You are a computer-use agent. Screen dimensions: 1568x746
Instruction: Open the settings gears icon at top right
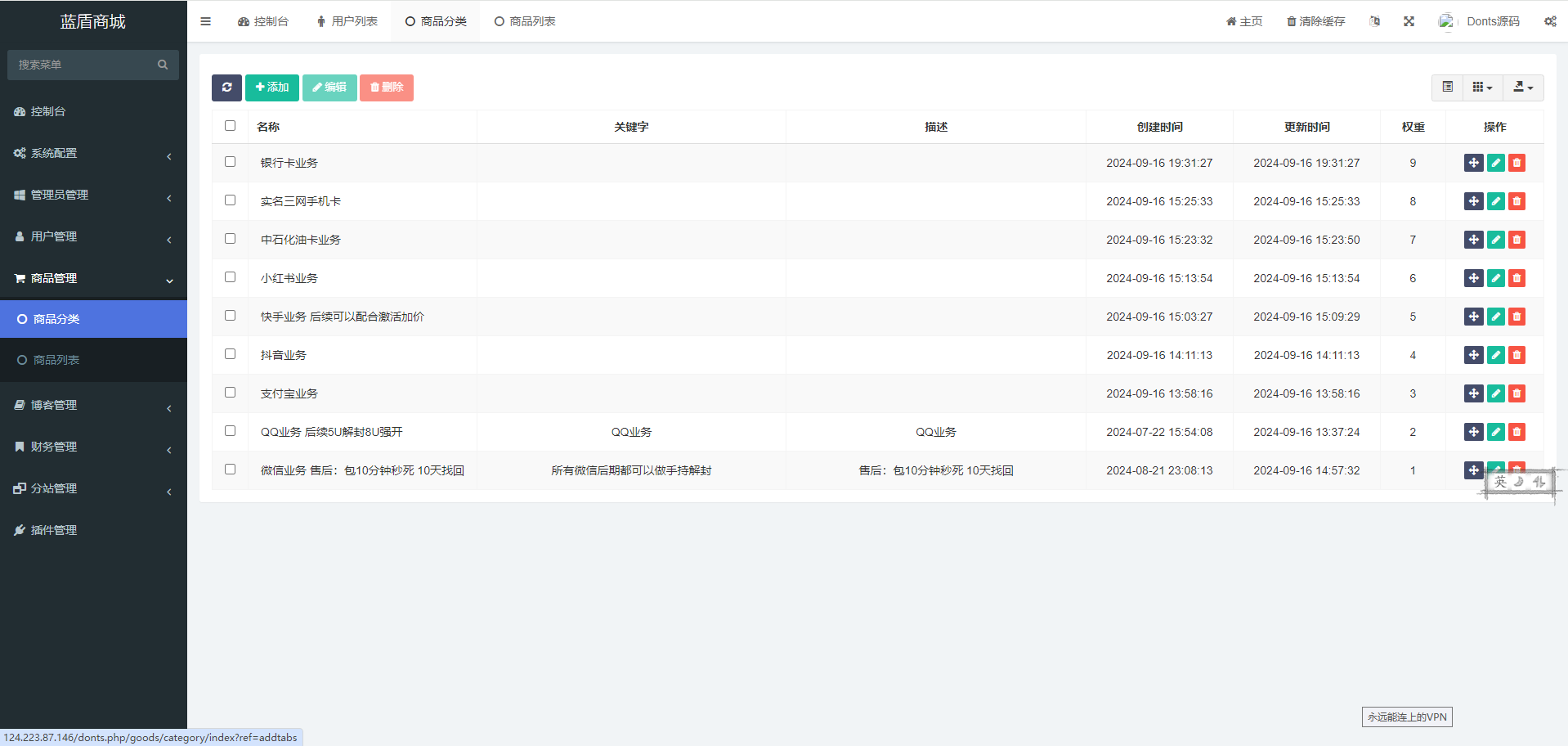tap(1550, 21)
